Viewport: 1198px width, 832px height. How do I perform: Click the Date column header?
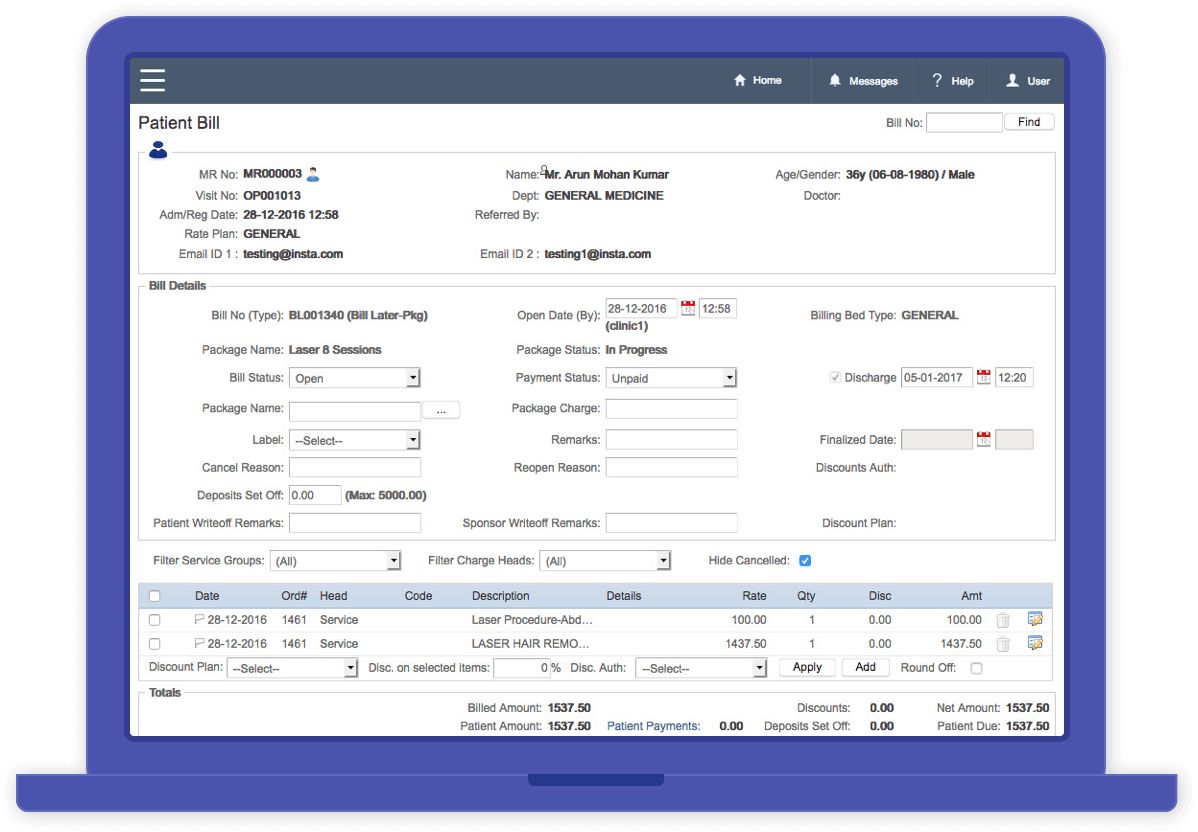pyautogui.click(x=207, y=596)
